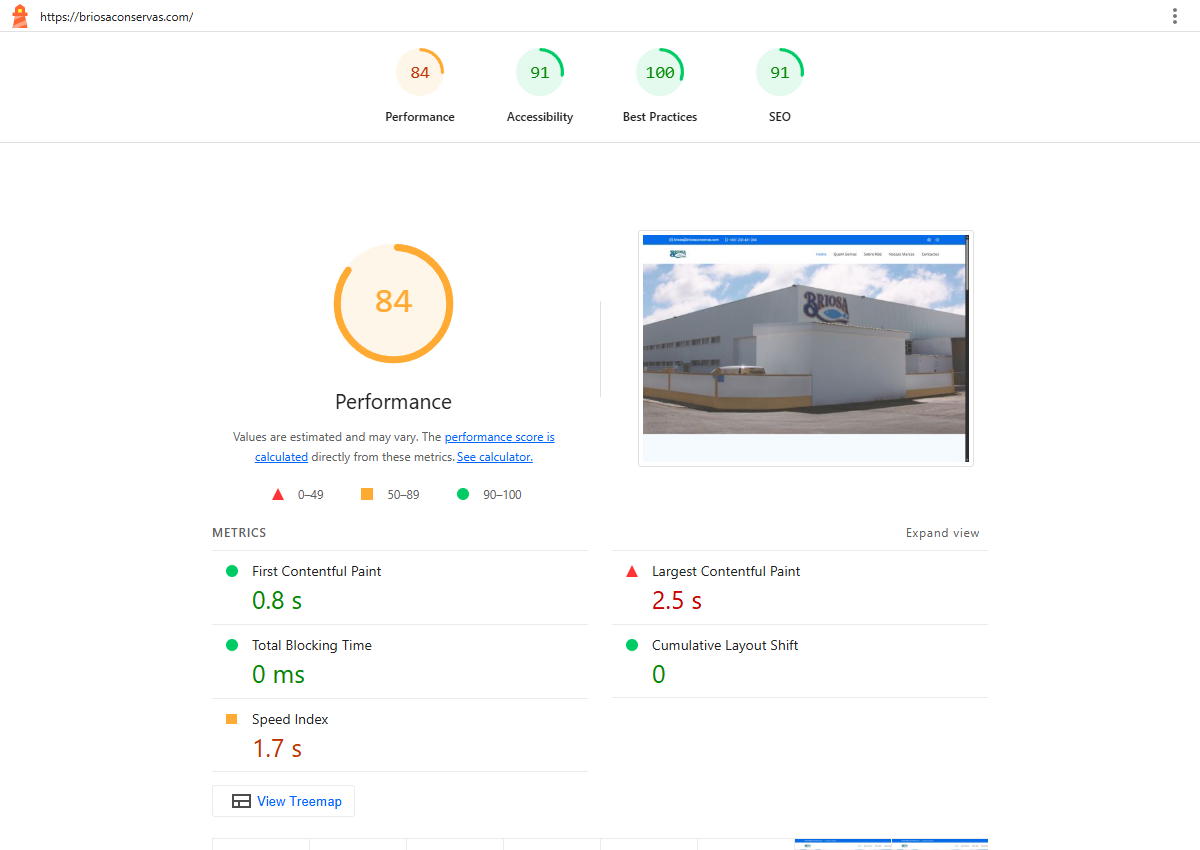Open the View Treemap button
The width and height of the screenshot is (1200, 850).
[x=284, y=801]
